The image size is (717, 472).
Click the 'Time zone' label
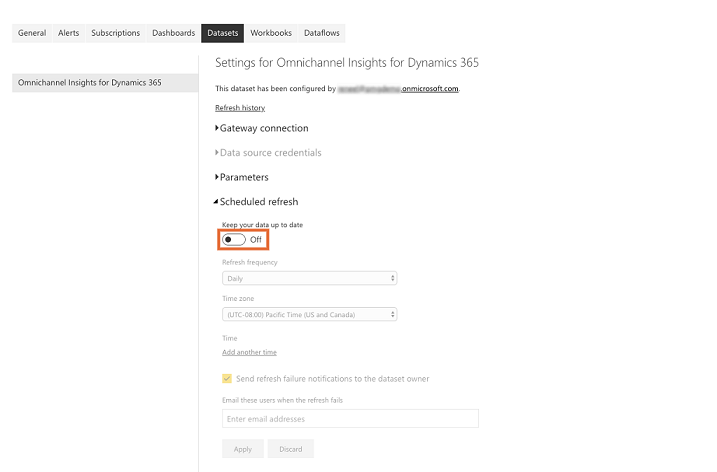238,298
